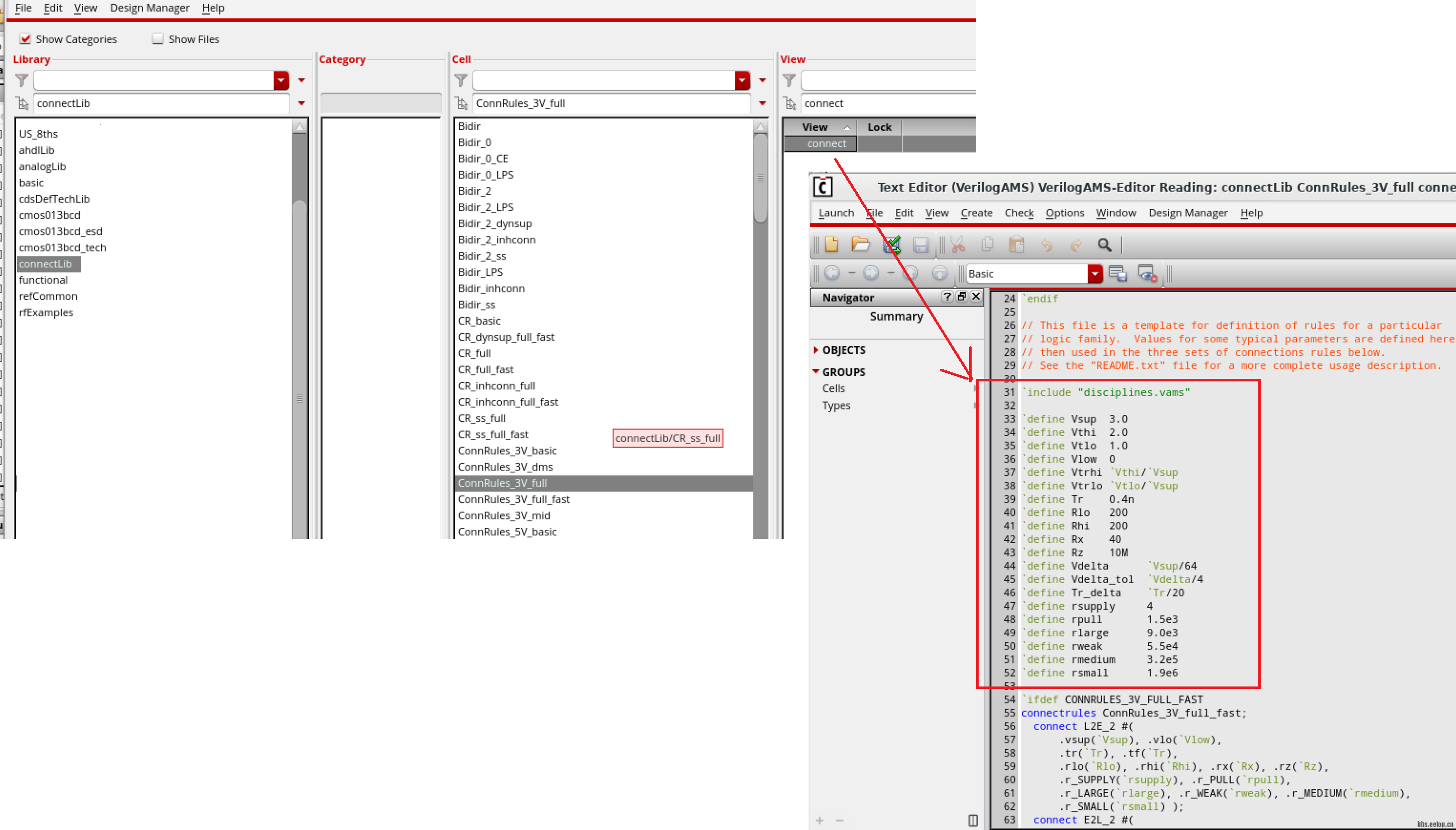
Task: Click the magnifier search icon
Action: coord(1104,245)
